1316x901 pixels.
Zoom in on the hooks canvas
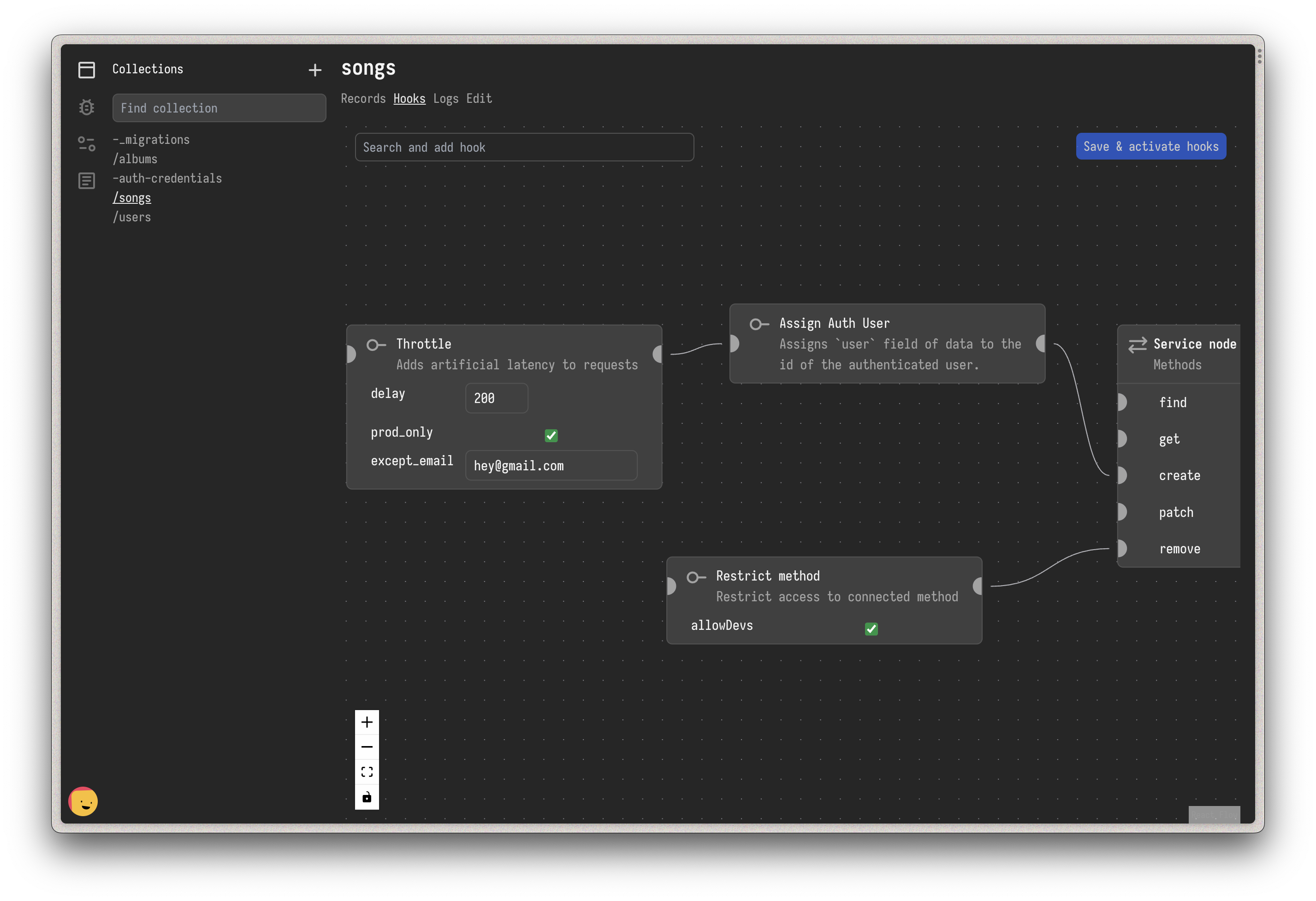coord(367,722)
